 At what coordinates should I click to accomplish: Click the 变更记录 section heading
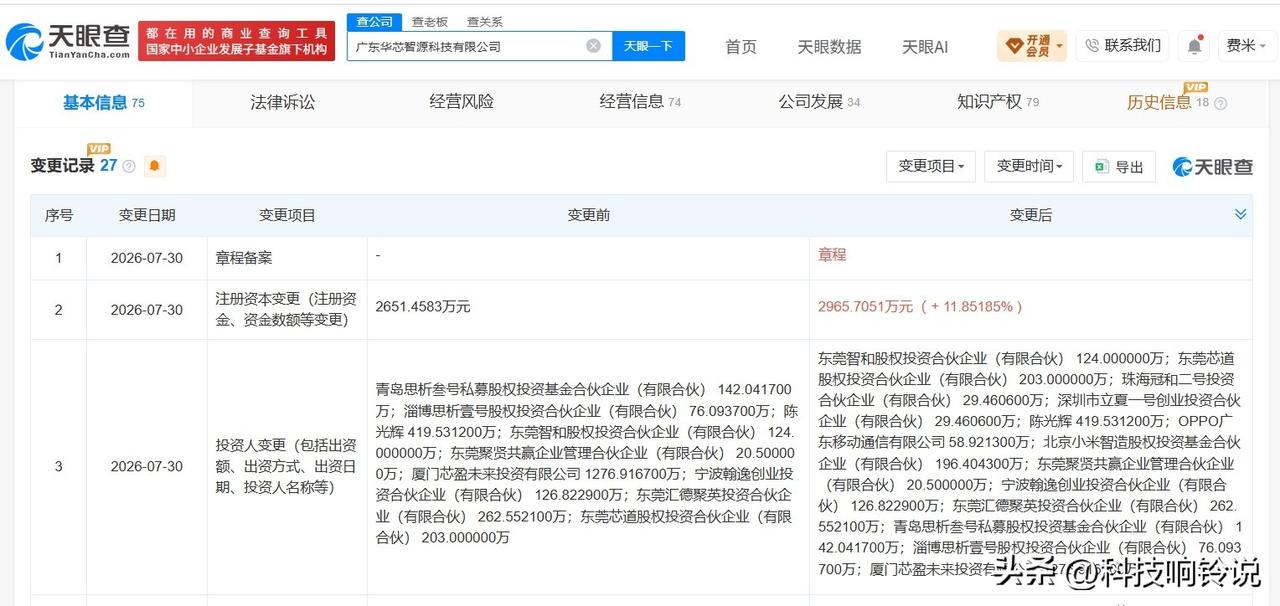pos(62,166)
